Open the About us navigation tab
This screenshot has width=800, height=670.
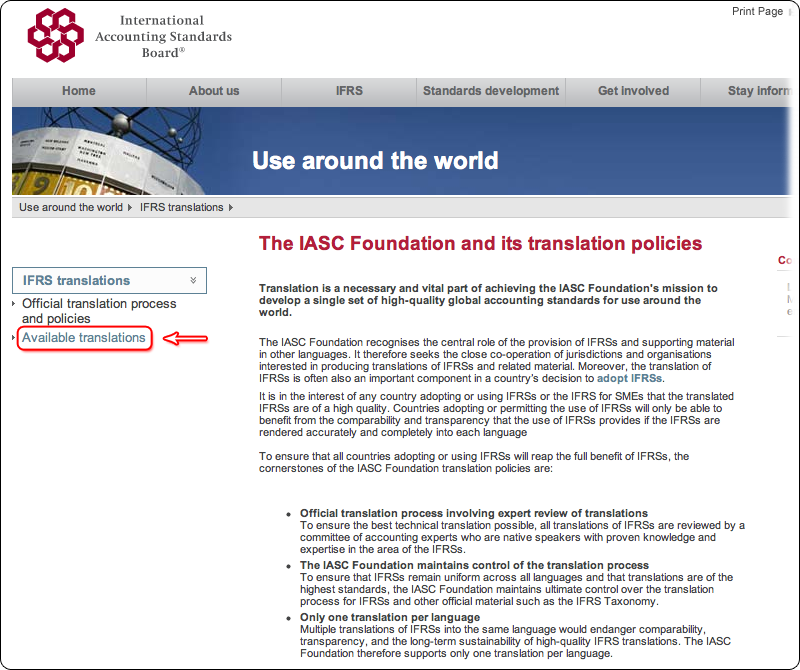[x=214, y=91]
